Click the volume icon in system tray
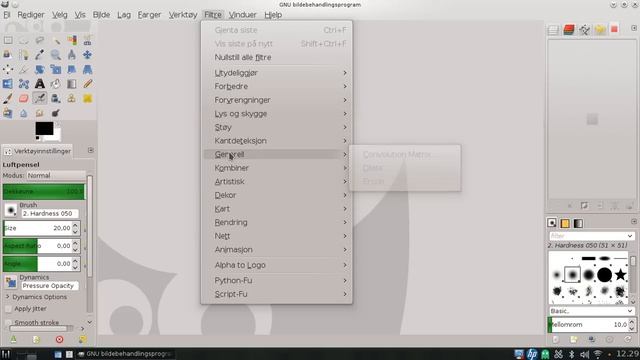Screen dimensions: 640x360 (584, 354)
